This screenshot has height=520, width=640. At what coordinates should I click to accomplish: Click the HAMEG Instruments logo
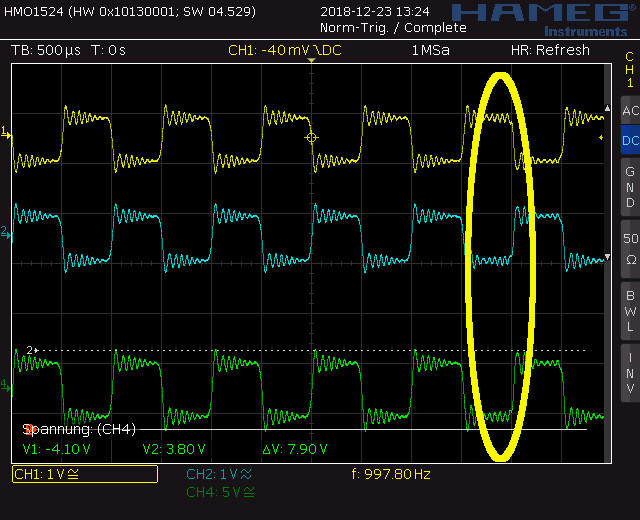[x=545, y=19]
